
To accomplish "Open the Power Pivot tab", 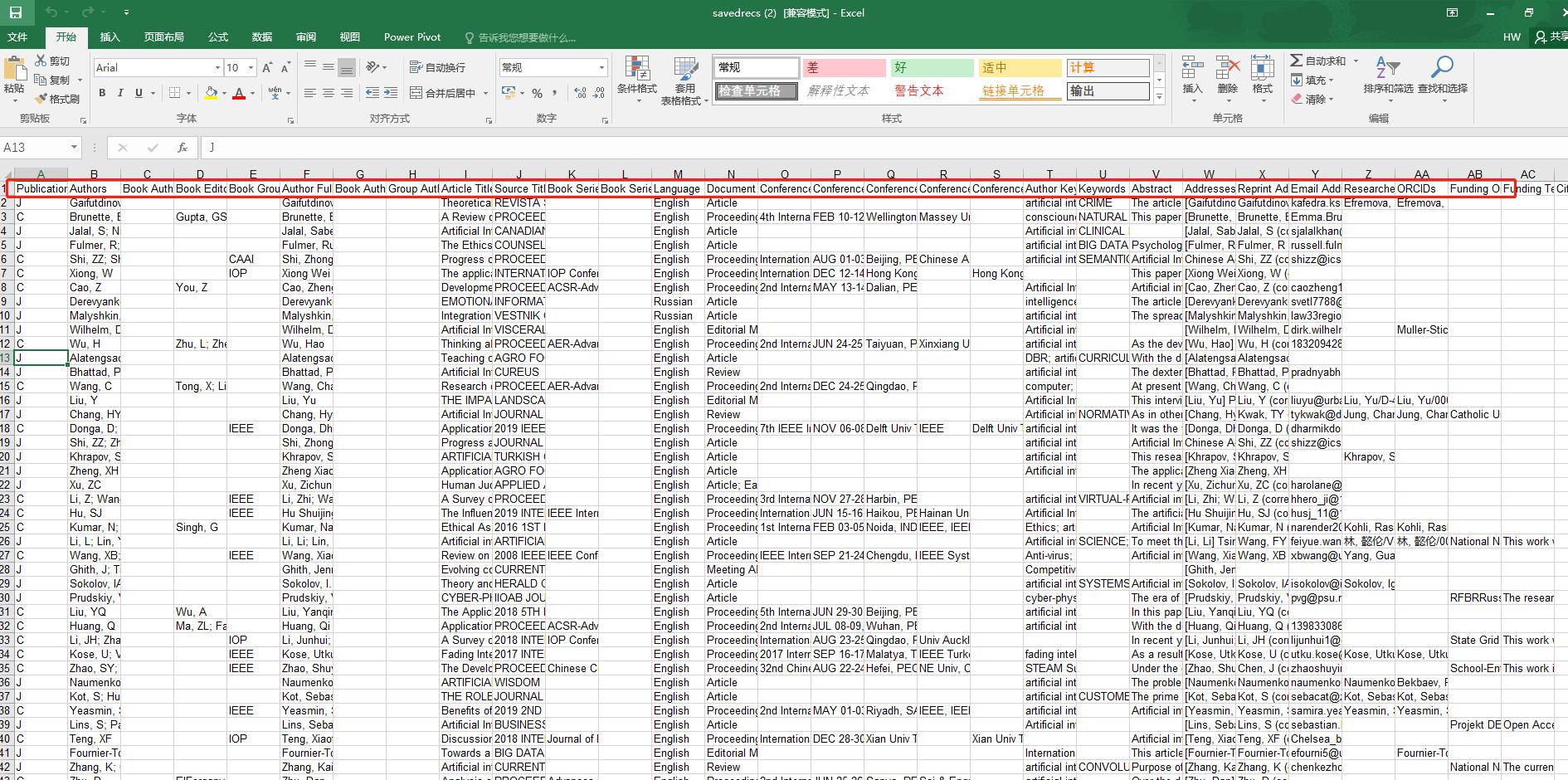I will point(412,37).
